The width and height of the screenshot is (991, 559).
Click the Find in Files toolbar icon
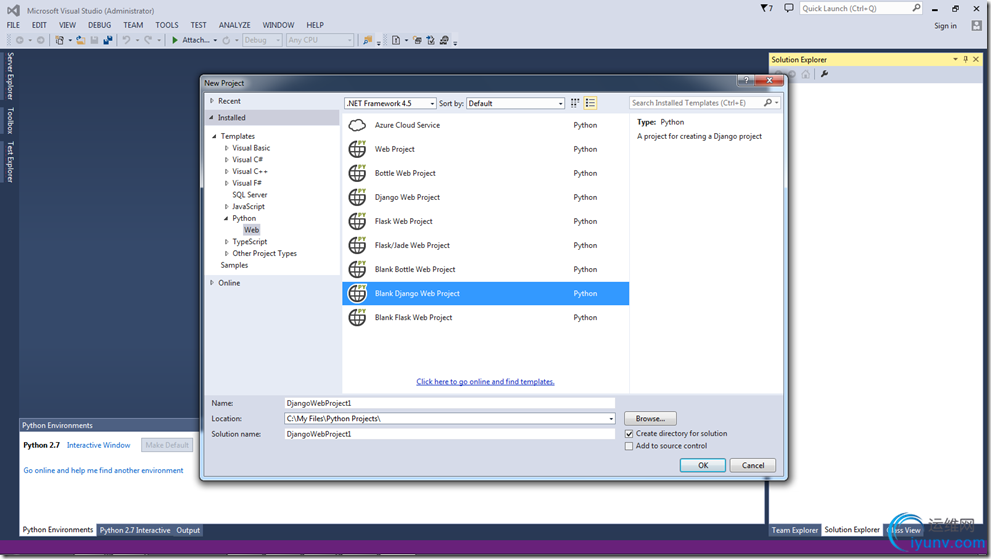pyautogui.click(x=367, y=40)
